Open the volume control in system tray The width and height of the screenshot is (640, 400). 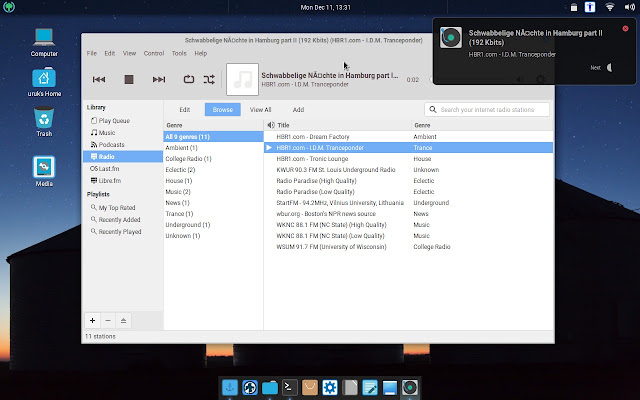pyautogui.click(x=629, y=7)
